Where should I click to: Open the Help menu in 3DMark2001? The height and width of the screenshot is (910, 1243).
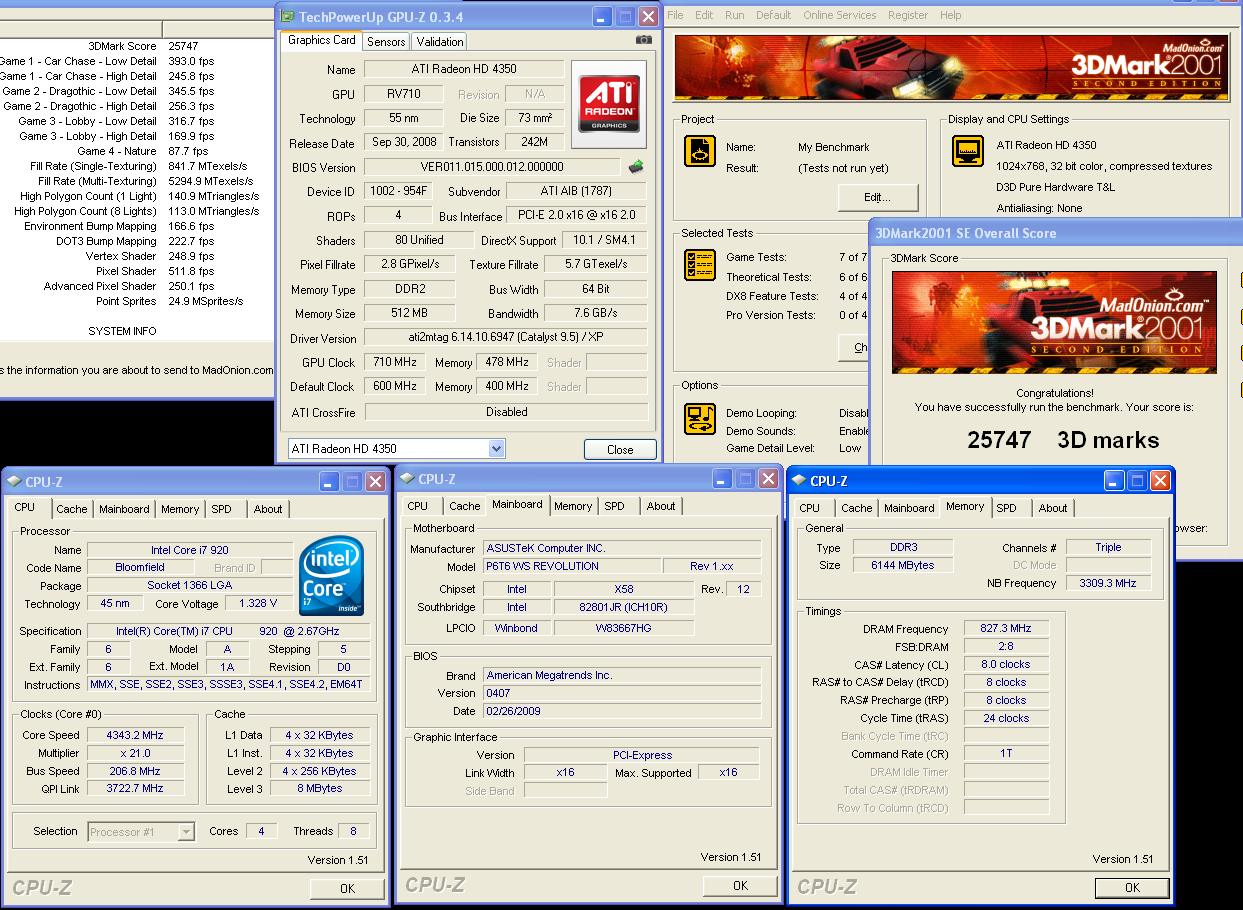click(951, 15)
